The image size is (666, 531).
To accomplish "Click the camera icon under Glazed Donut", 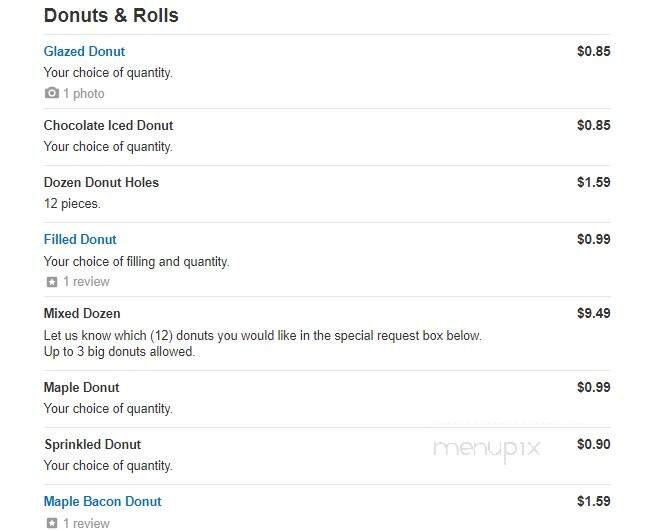I will (52, 93).
